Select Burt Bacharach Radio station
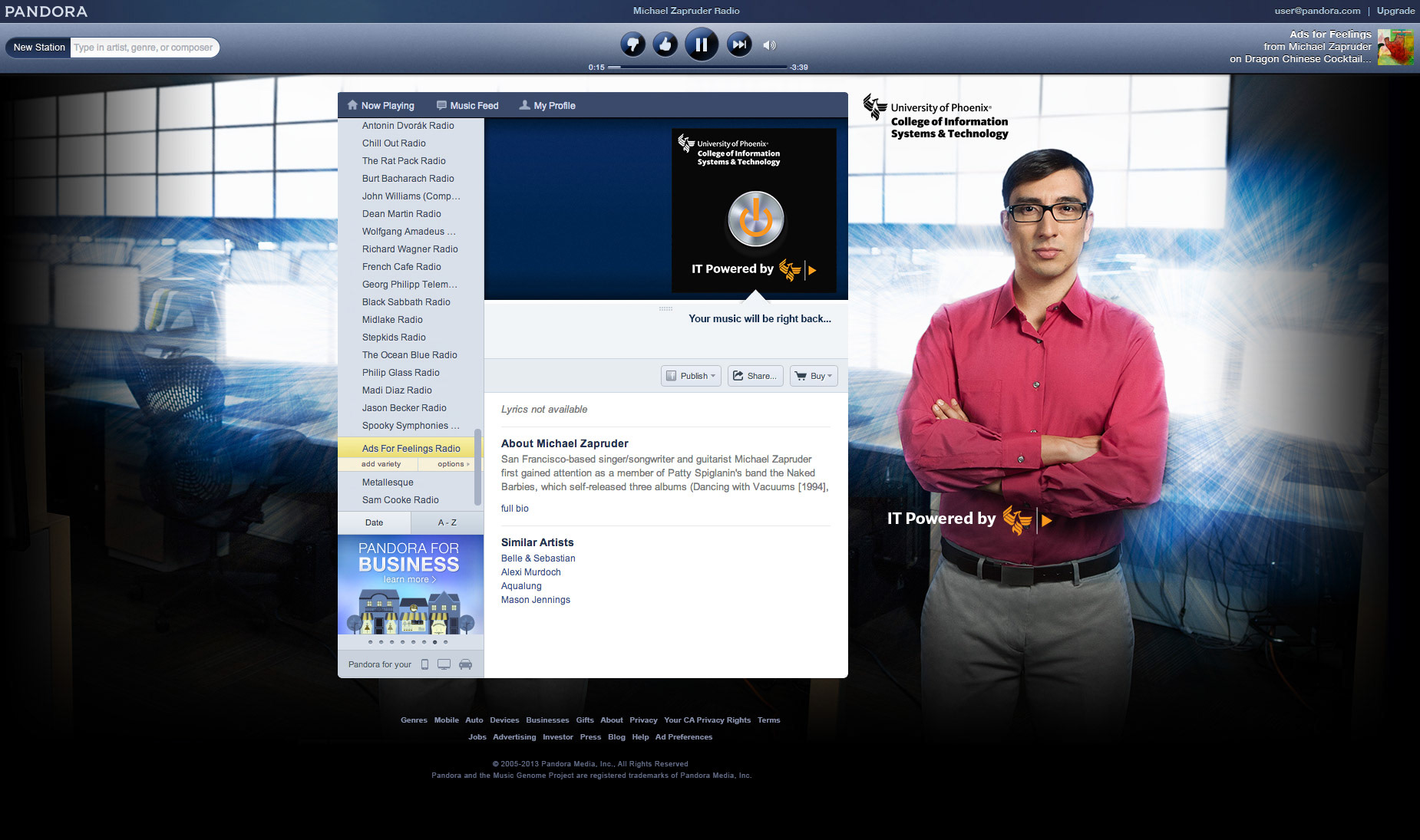 click(408, 179)
